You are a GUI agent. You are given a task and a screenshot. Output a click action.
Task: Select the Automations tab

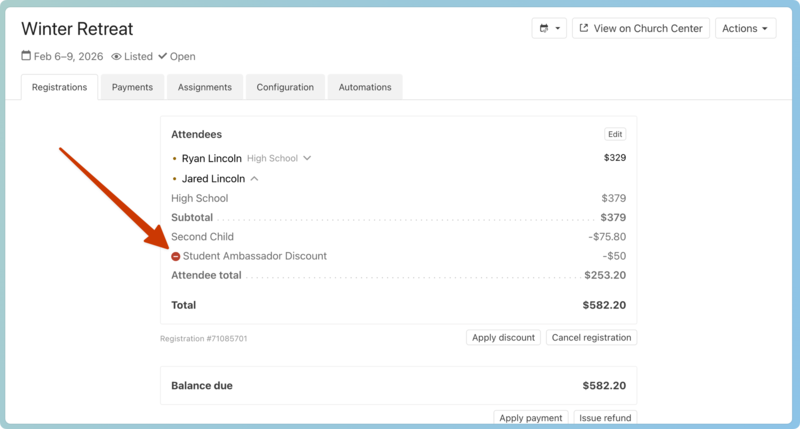point(365,88)
